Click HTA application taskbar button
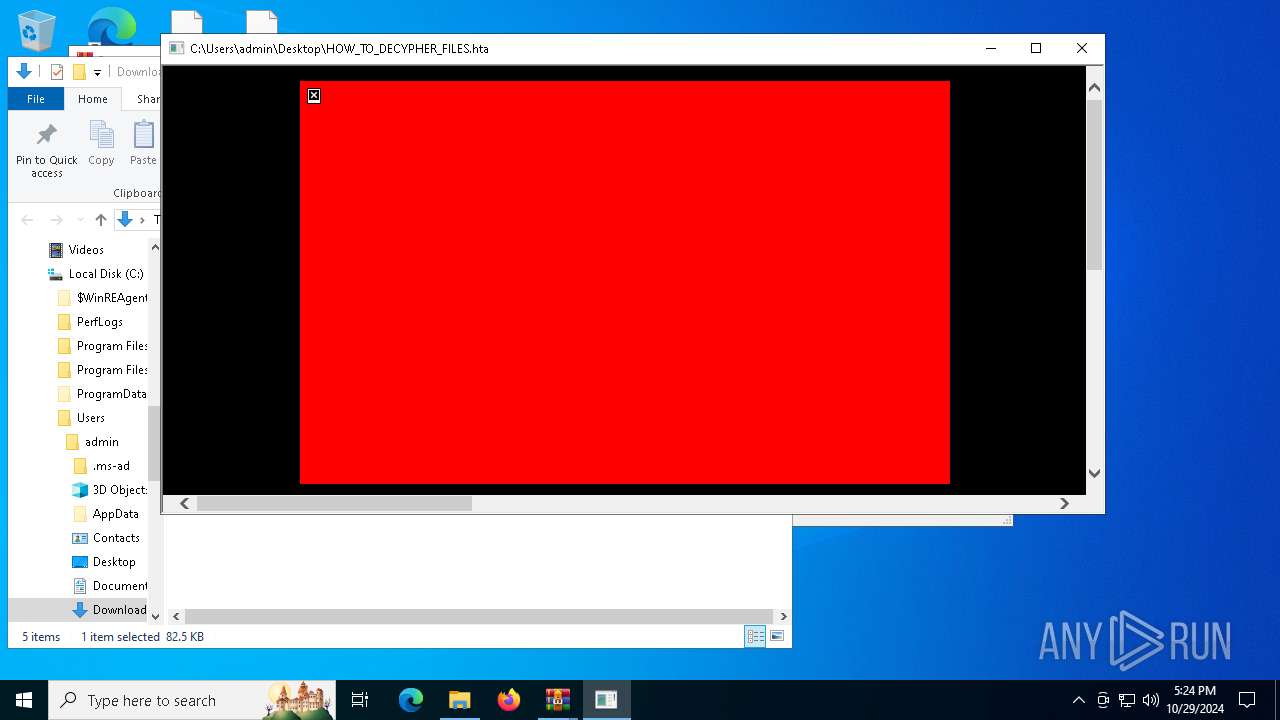 (x=606, y=700)
